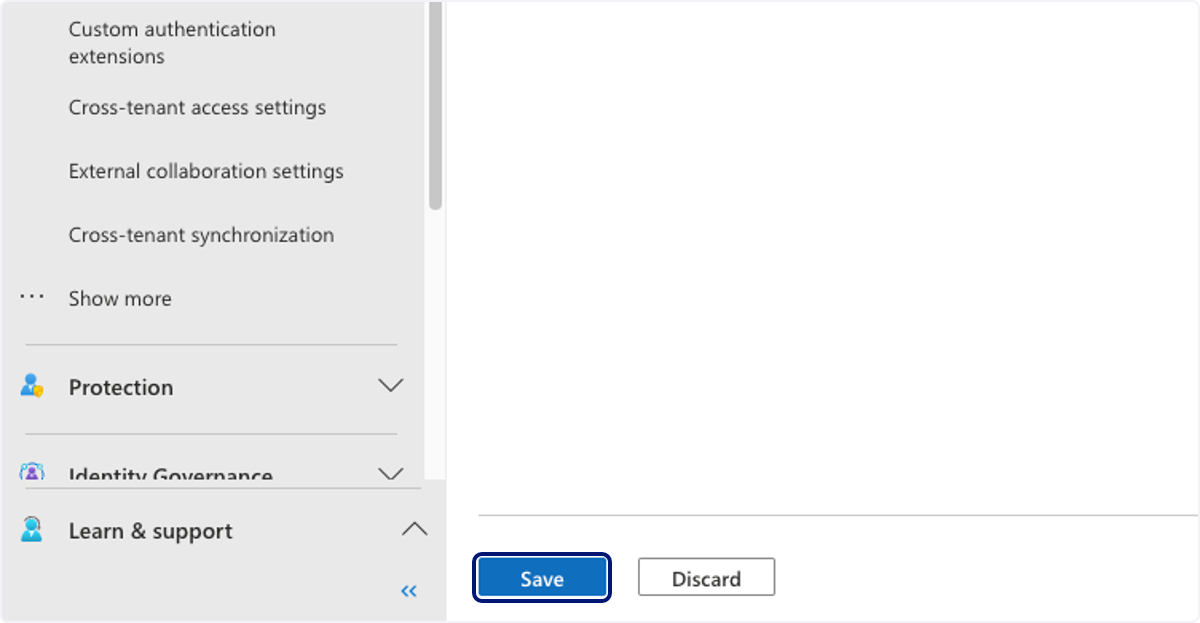Expand the Protection section chevron
1200x623 pixels.
click(391, 386)
